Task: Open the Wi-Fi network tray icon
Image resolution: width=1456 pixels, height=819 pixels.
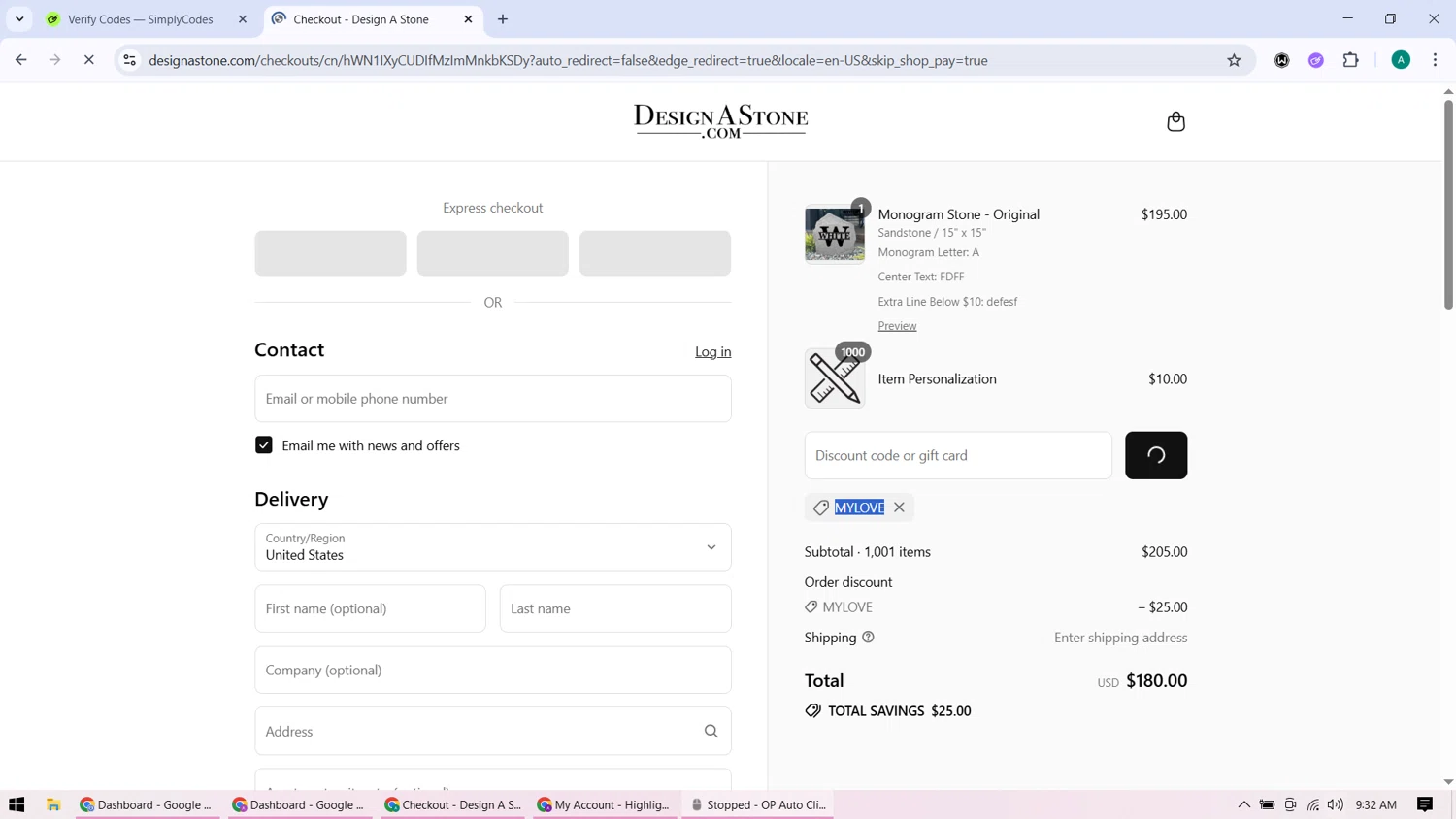Action: click(x=1312, y=804)
